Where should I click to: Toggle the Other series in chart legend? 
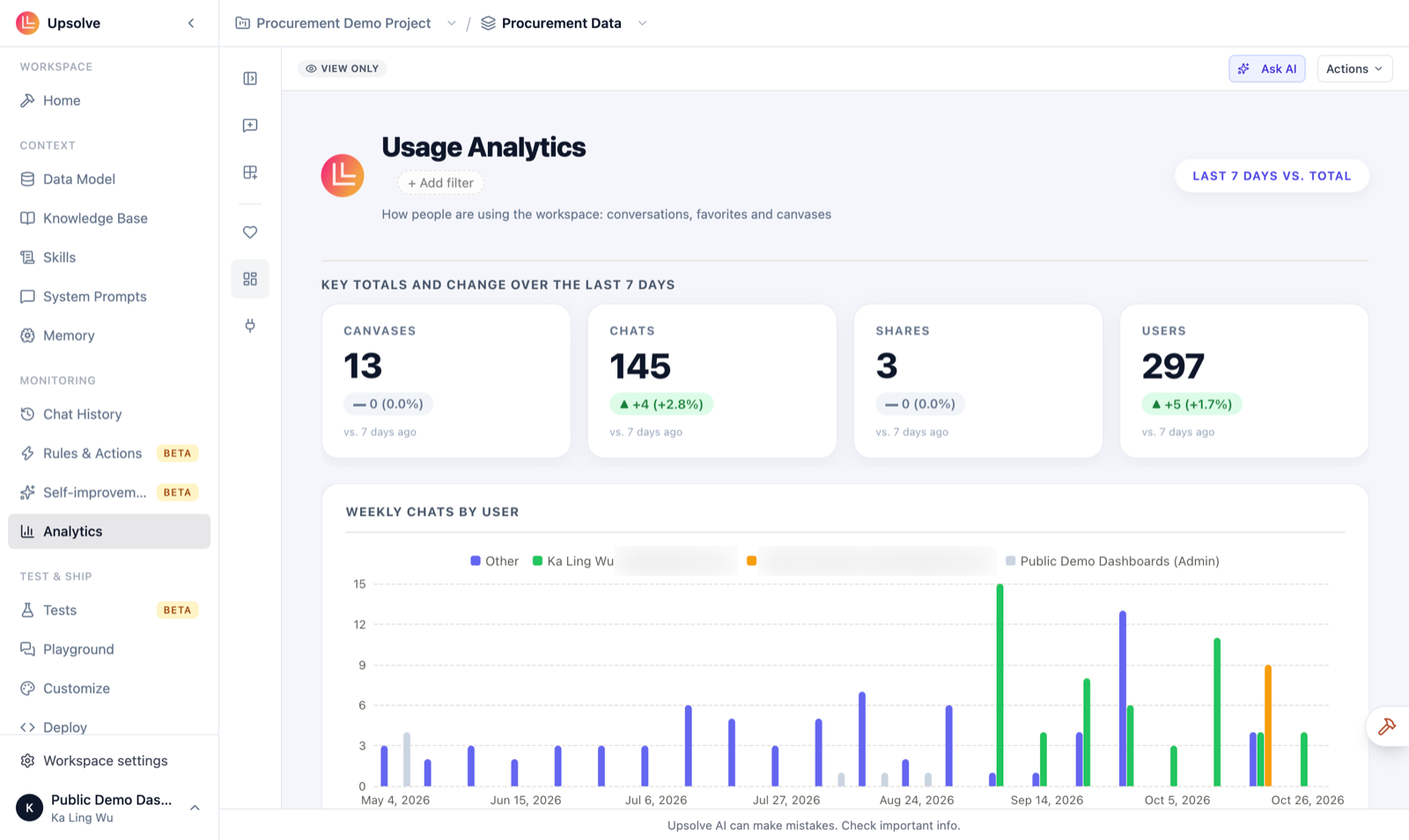pyautogui.click(x=495, y=561)
